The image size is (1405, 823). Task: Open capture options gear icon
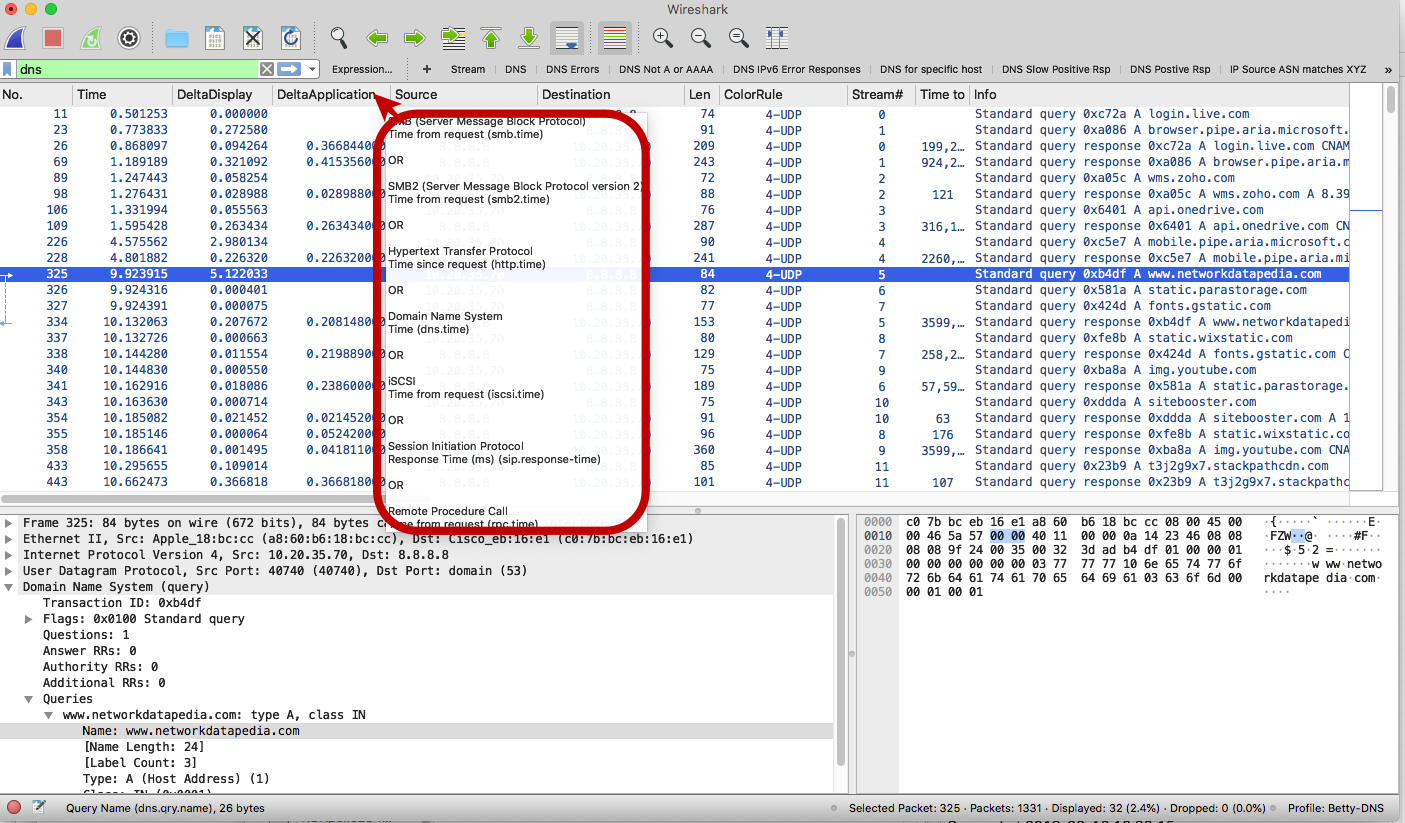tap(129, 38)
